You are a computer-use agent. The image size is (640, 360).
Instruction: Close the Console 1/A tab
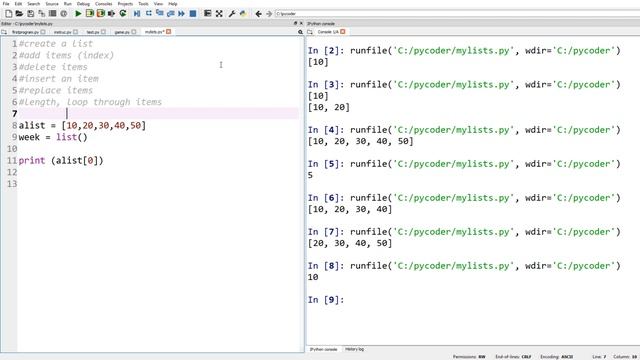tap(343, 32)
